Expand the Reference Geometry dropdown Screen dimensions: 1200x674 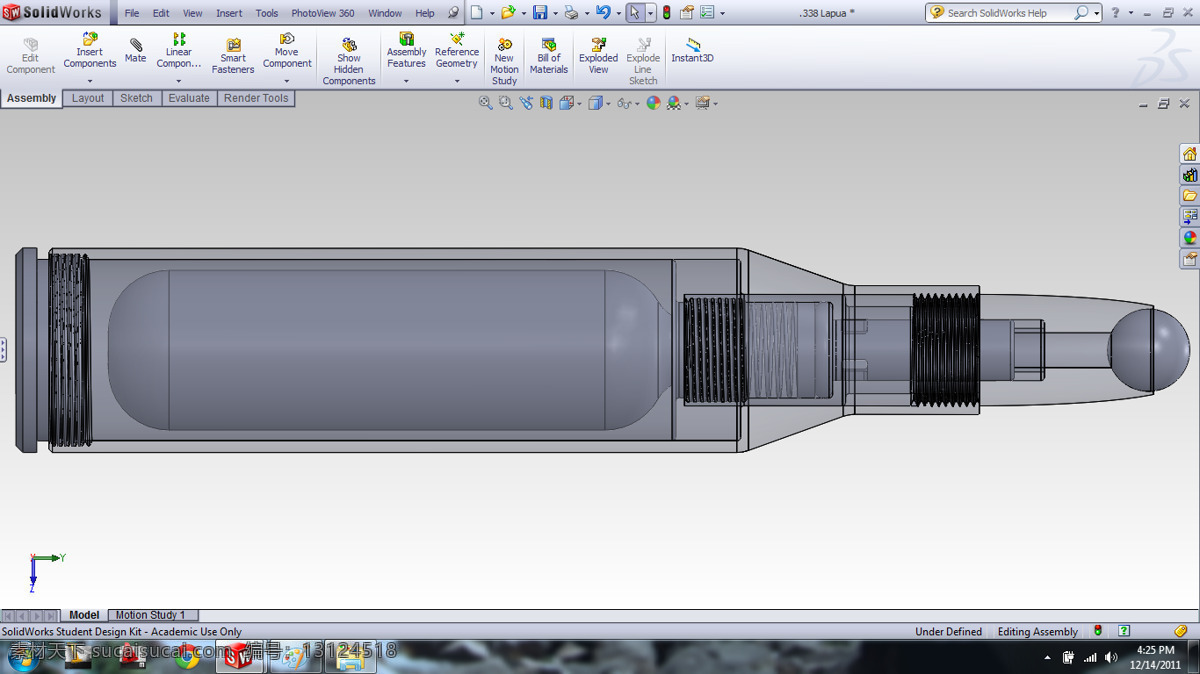(457, 82)
